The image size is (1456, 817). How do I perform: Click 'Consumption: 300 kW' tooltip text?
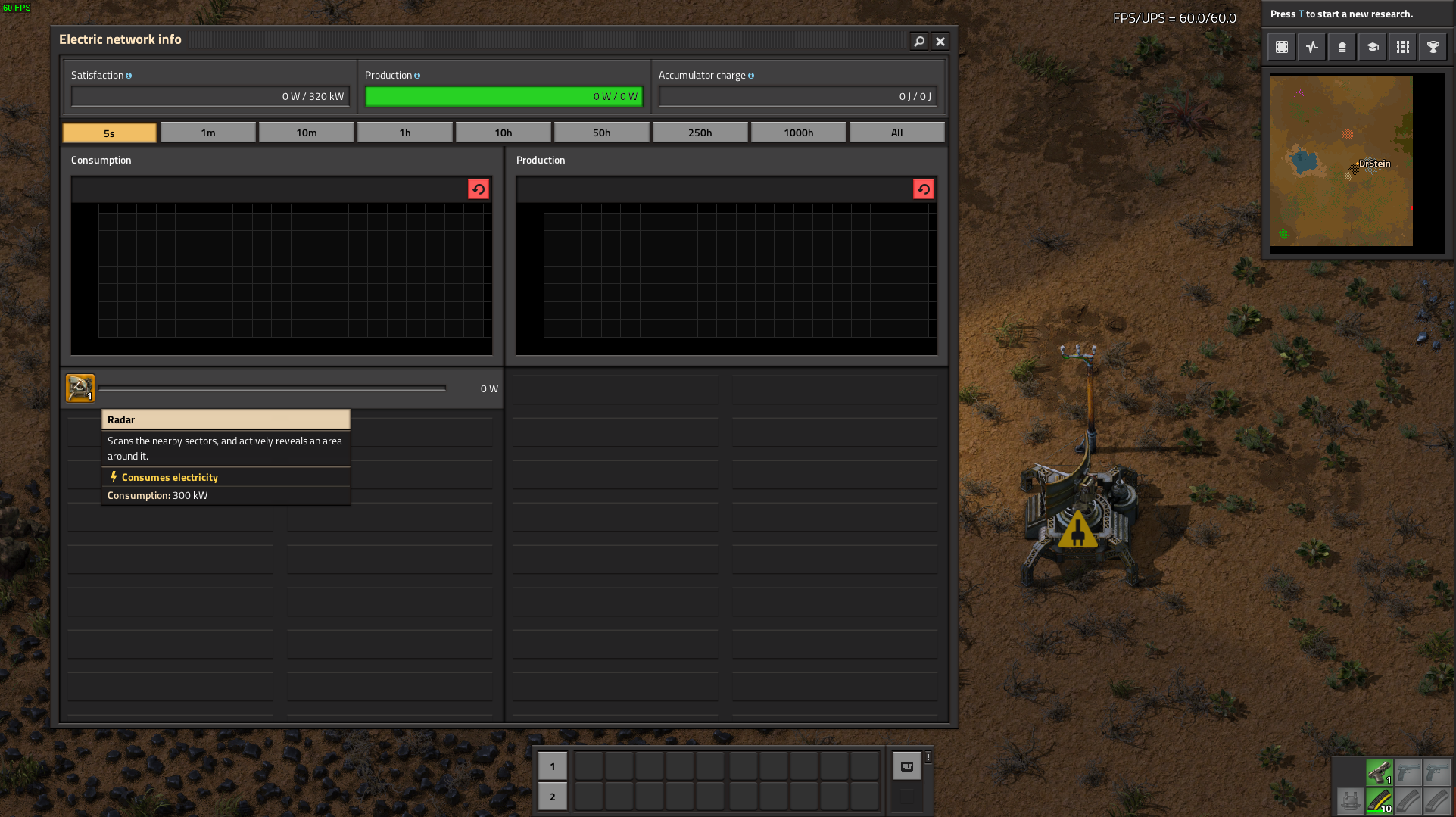(157, 495)
